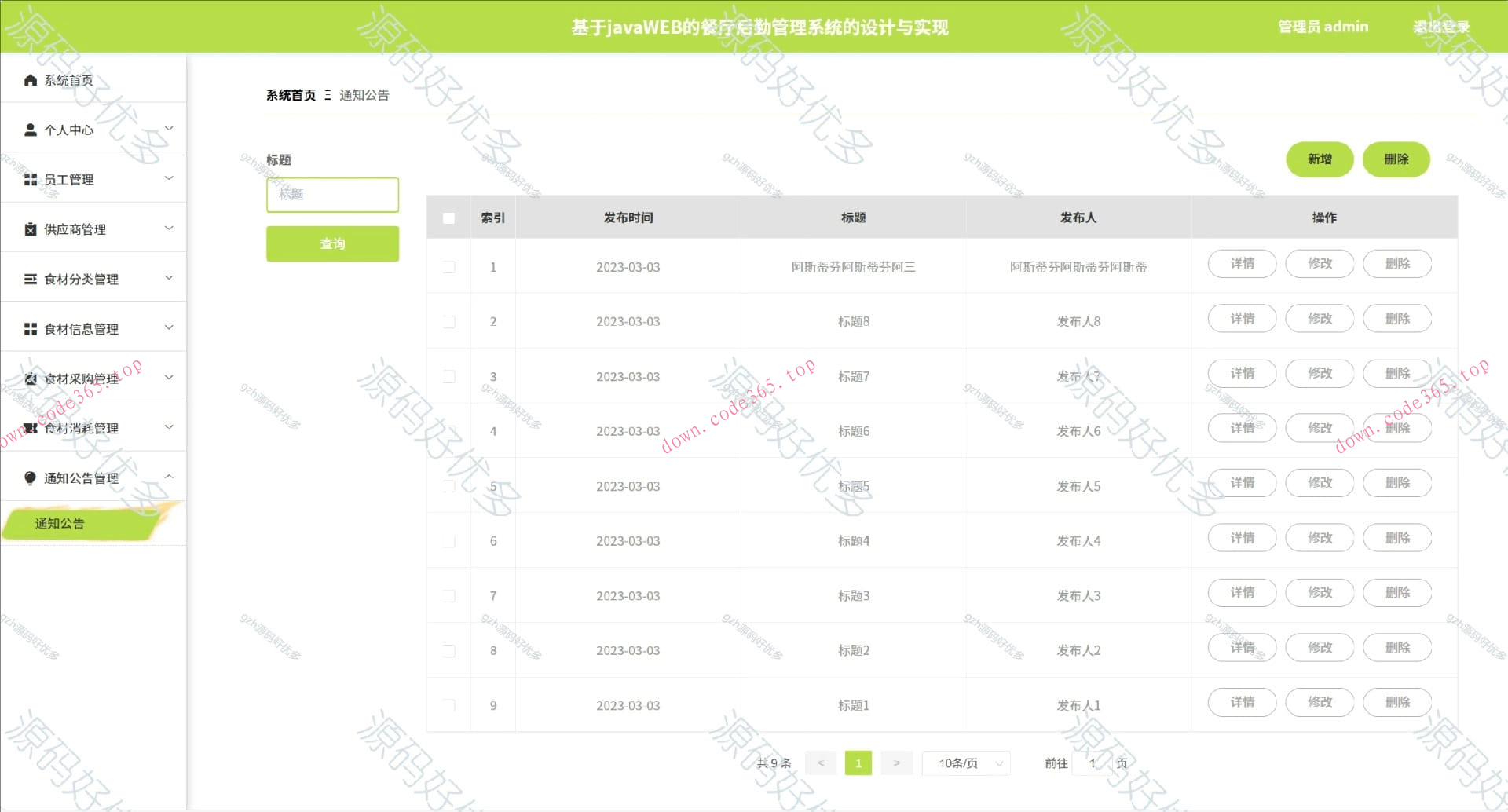1508x812 pixels.
Task: Check the select-all checkbox in table header
Action: [x=448, y=218]
